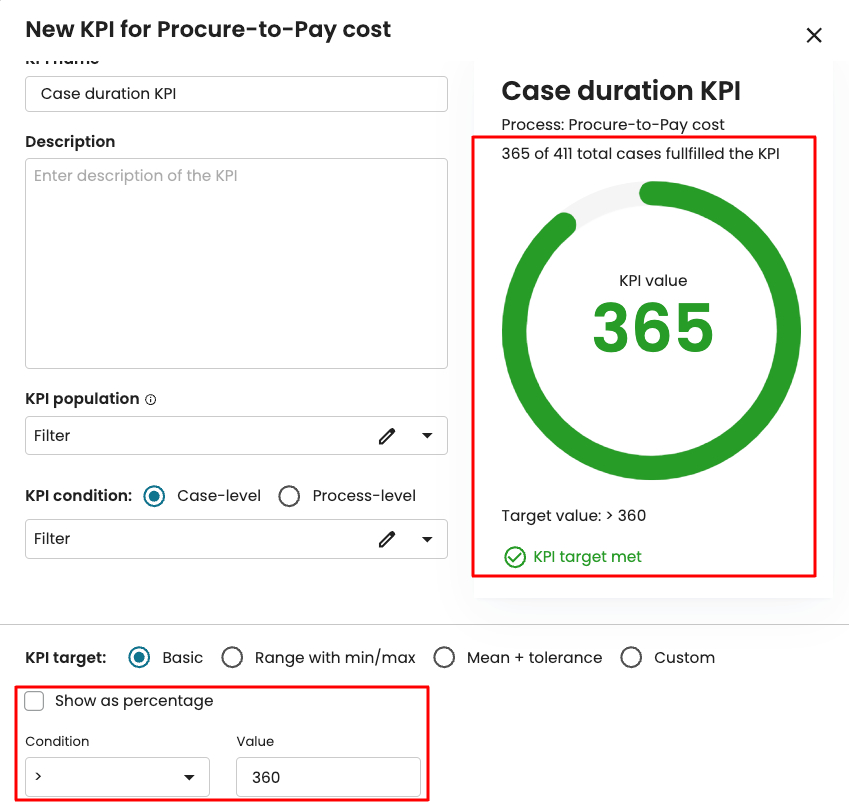This screenshot has height=802, width=849.
Task: Open the Condition operator dropdown
Action: coord(117,777)
